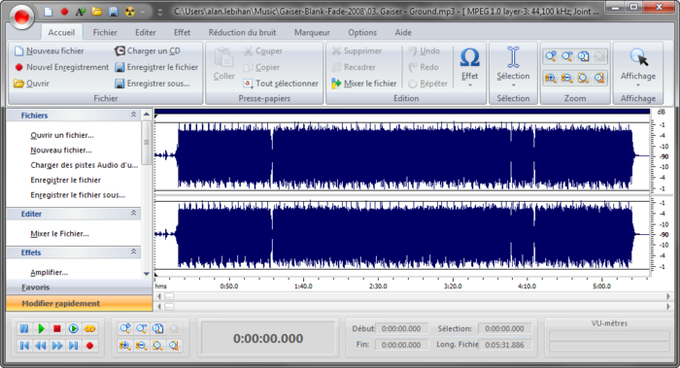Click Amplifier... in sidebar
The height and width of the screenshot is (368, 680).
[49, 273]
